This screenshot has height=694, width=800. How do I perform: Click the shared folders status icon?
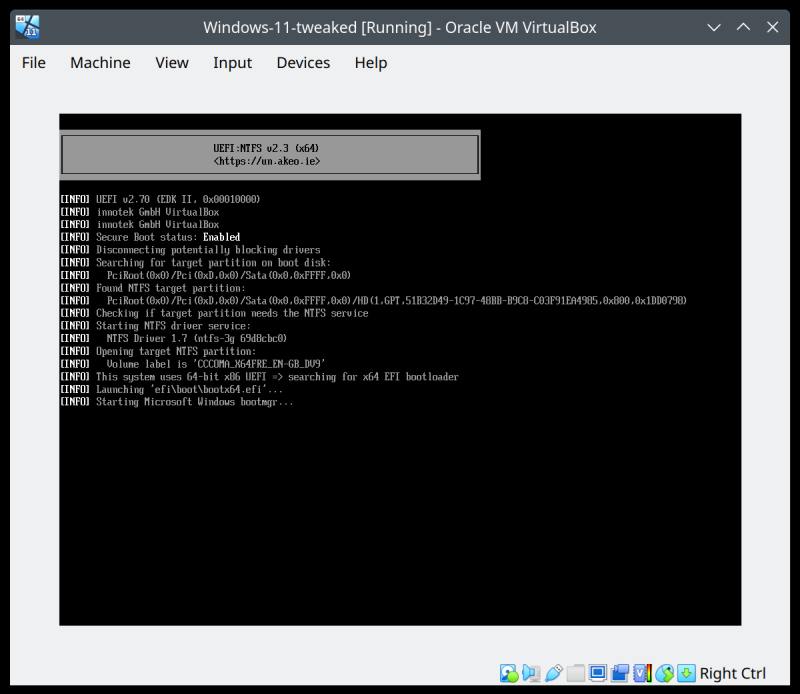(x=577, y=673)
